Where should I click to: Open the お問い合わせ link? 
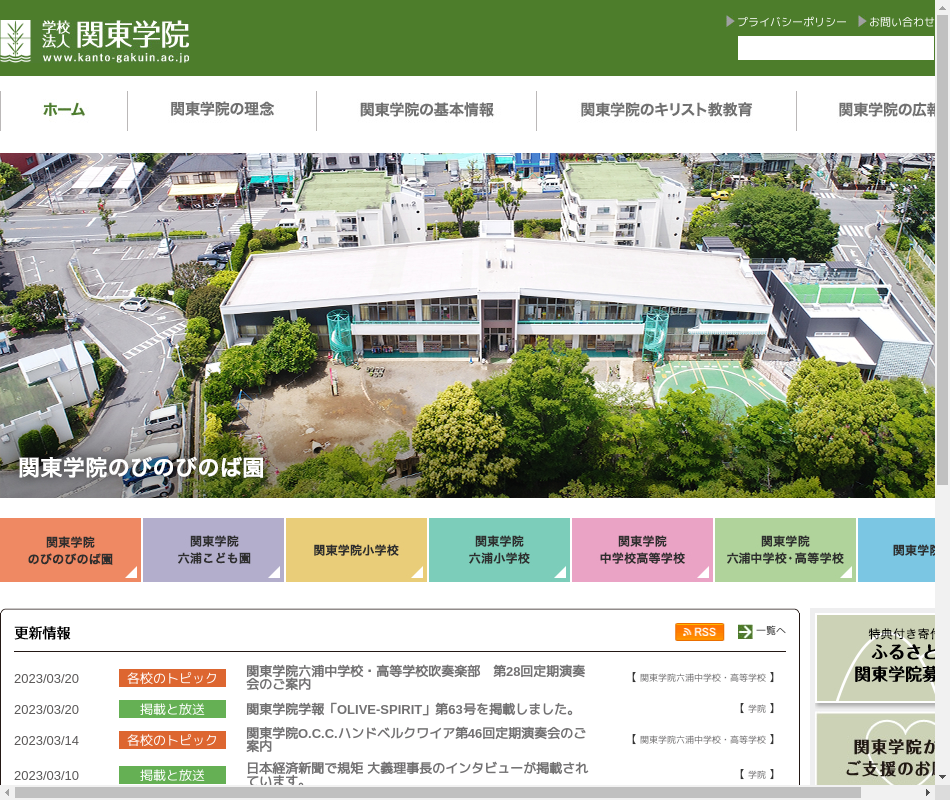click(896, 22)
